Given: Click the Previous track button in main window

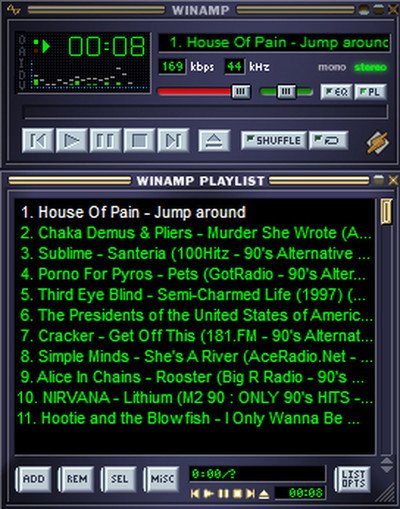Looking at the screenshot, I should coord(38,141).
